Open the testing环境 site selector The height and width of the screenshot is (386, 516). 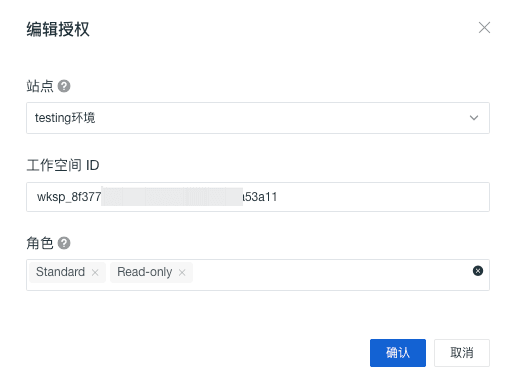click(x=258, y=118)
